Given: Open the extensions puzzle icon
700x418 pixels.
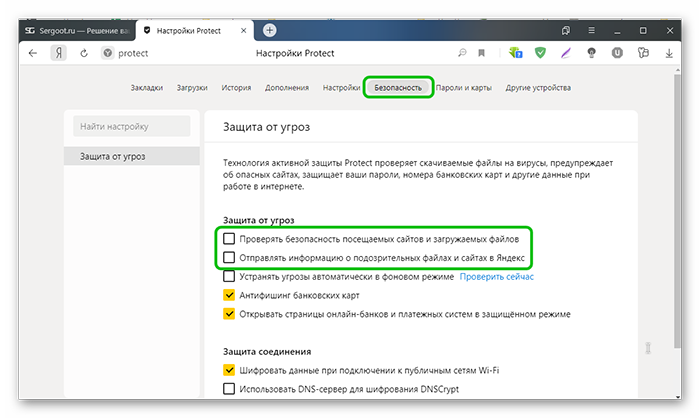Looking at the screenshot, I should coord(643,53).
